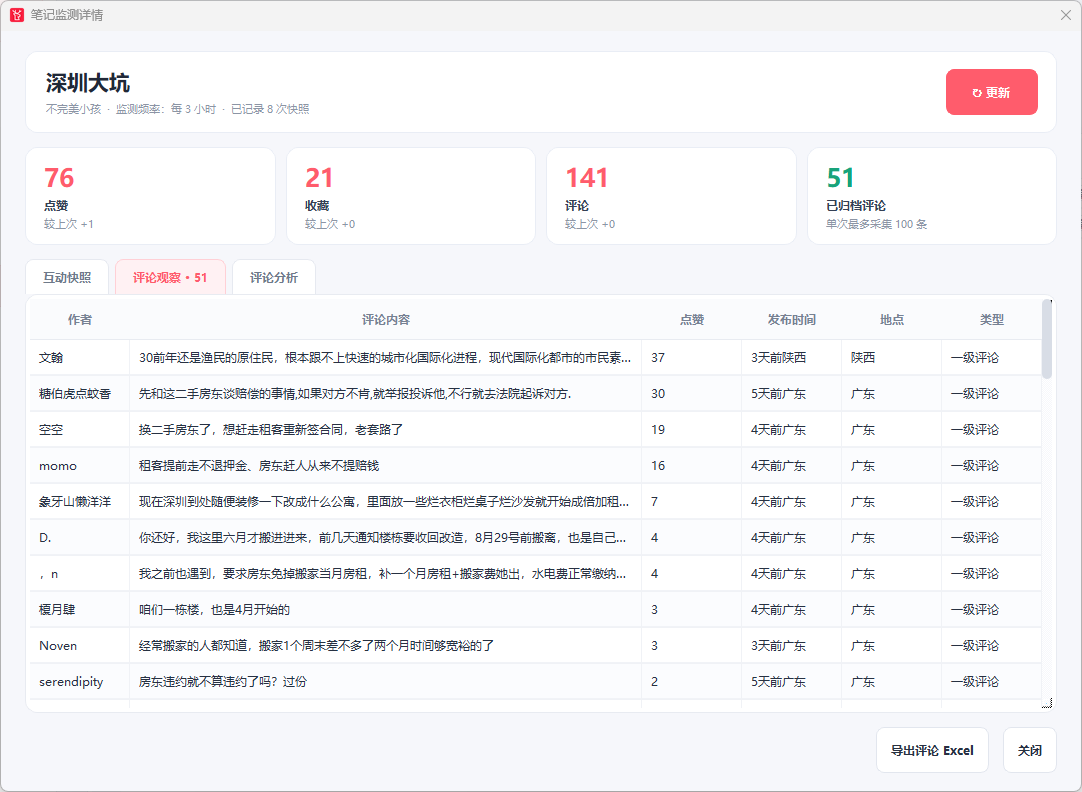Click like count 37 in 文翰 row
This screenshot has height=792, width=1082.
point(658,357)
